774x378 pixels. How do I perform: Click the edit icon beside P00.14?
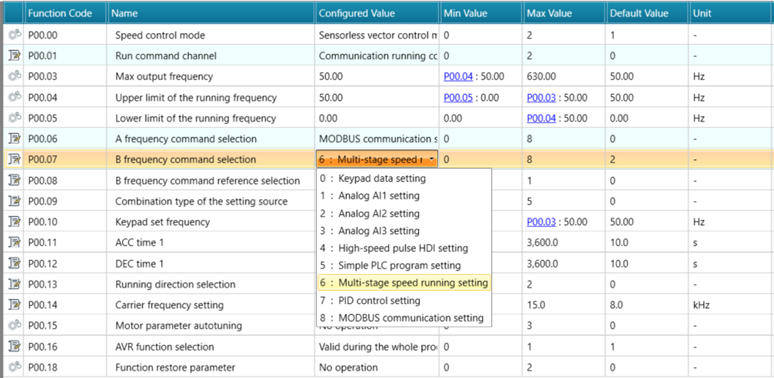14,304
